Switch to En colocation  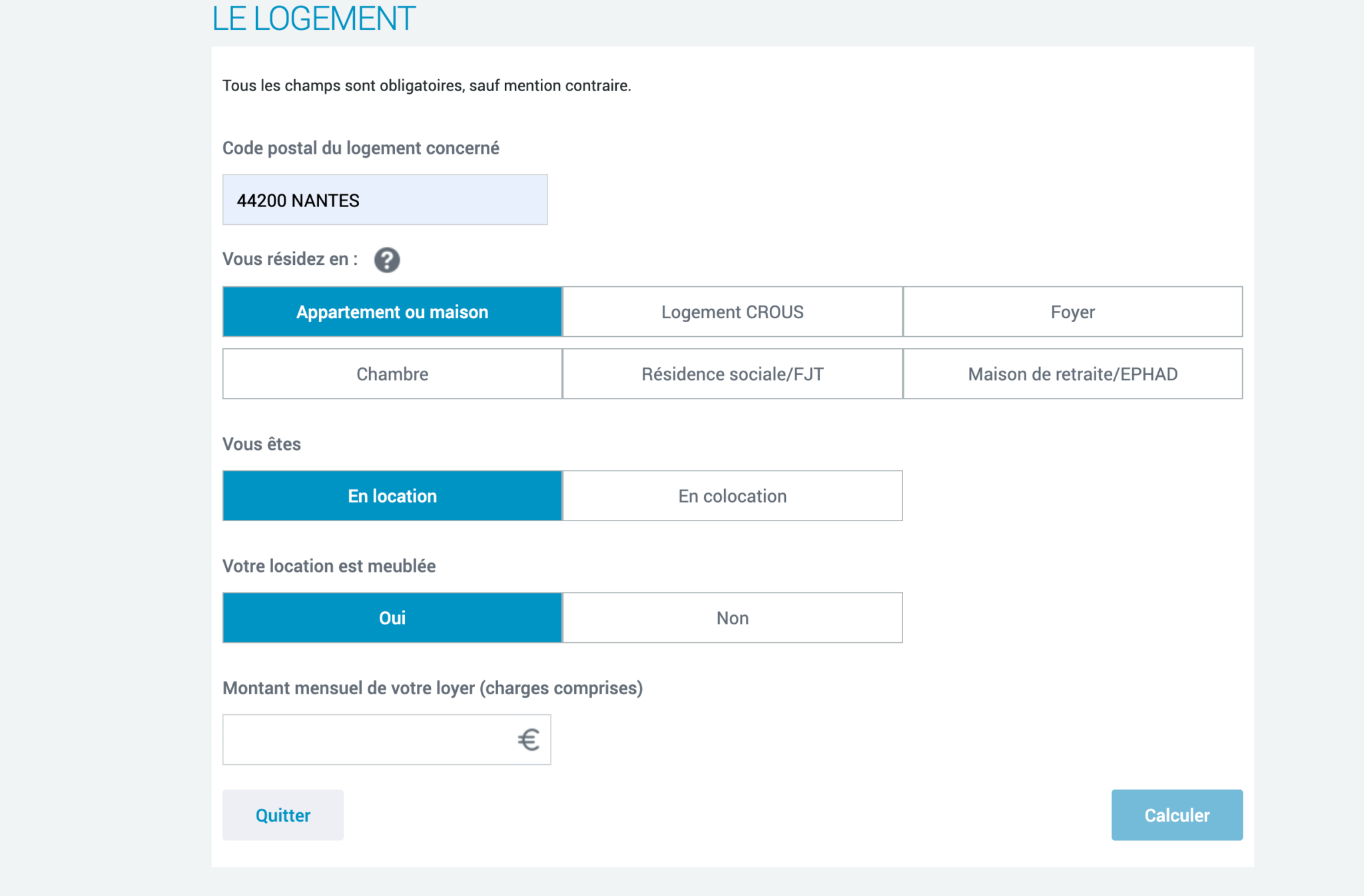click(732, 496)
